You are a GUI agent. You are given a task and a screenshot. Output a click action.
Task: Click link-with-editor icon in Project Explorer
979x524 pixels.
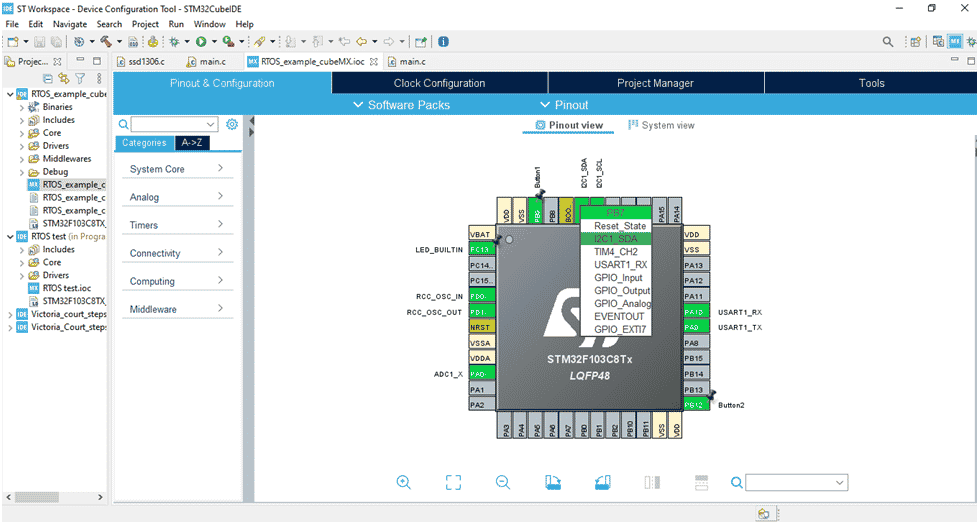pyautogui.click(x=64, y=79)
